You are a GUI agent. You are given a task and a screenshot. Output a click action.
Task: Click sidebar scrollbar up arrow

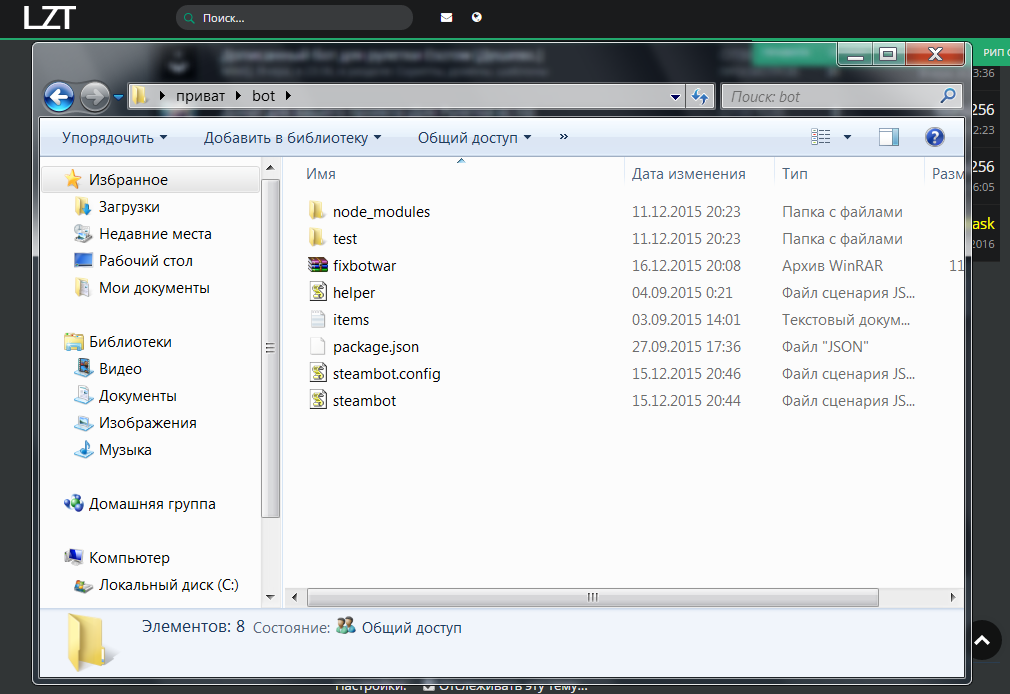tap(271, 169)
